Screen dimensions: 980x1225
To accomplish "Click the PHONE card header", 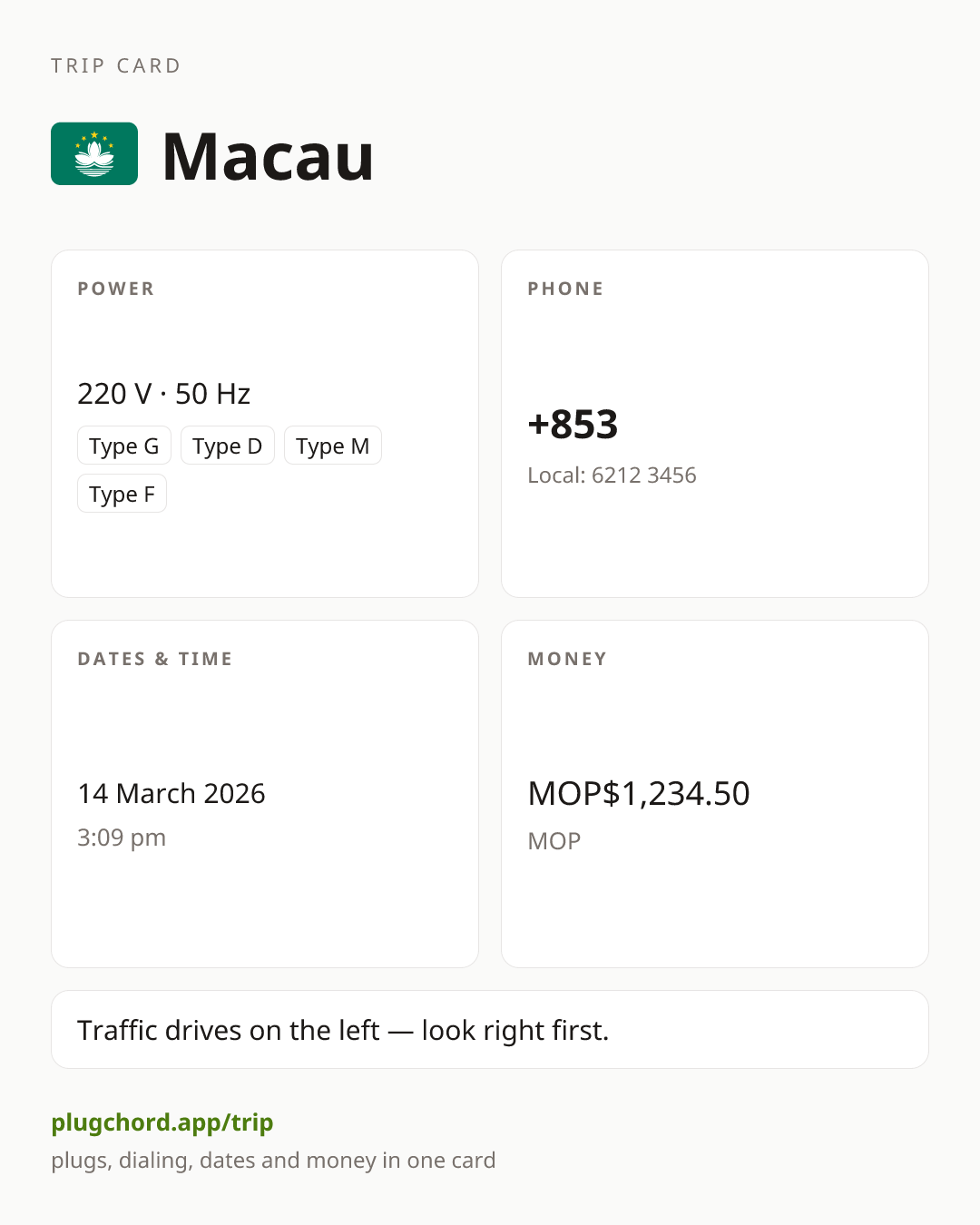I will click(566, 289).
